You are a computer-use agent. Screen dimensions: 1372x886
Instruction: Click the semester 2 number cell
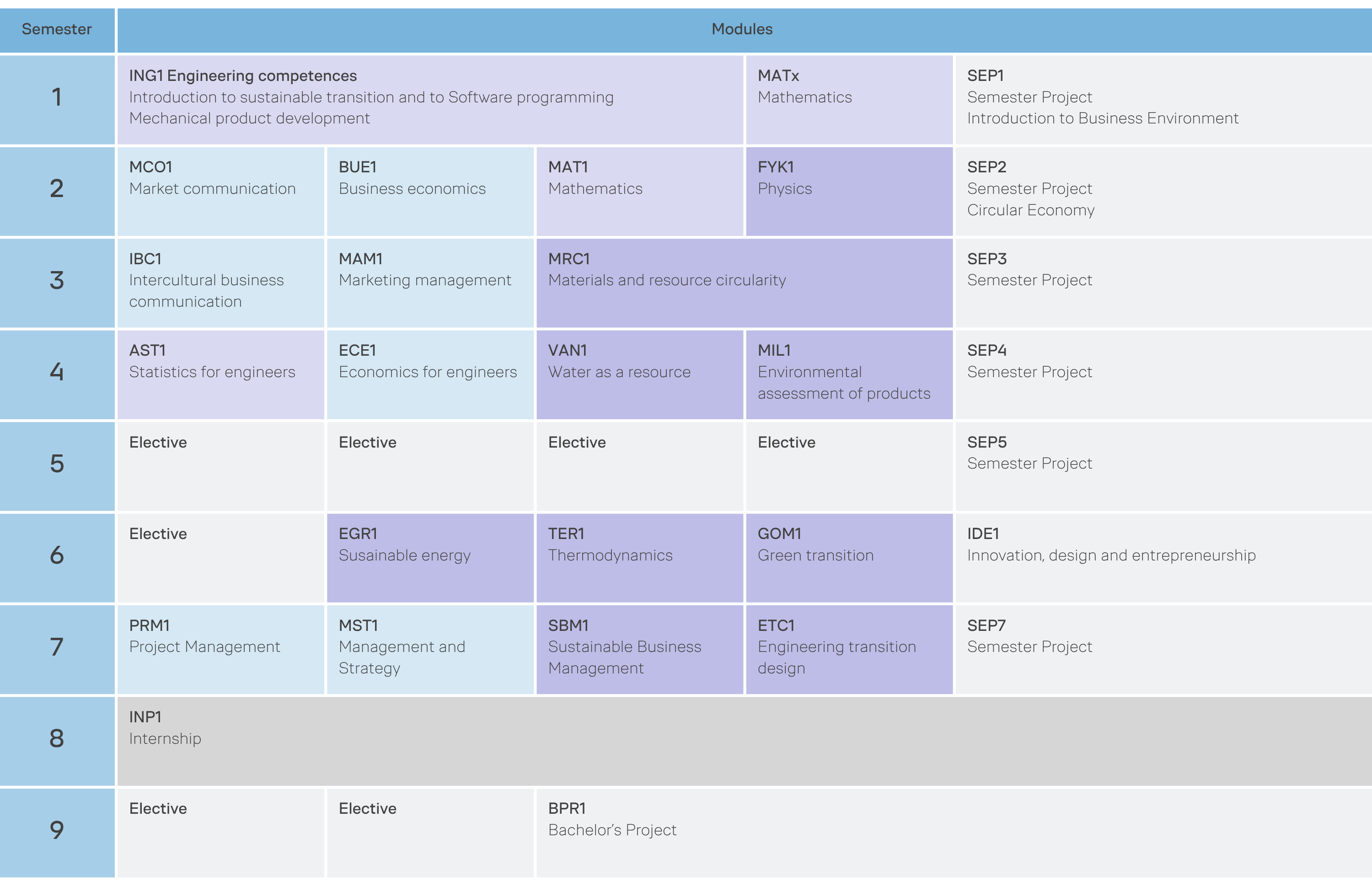[x=57, y=192]
